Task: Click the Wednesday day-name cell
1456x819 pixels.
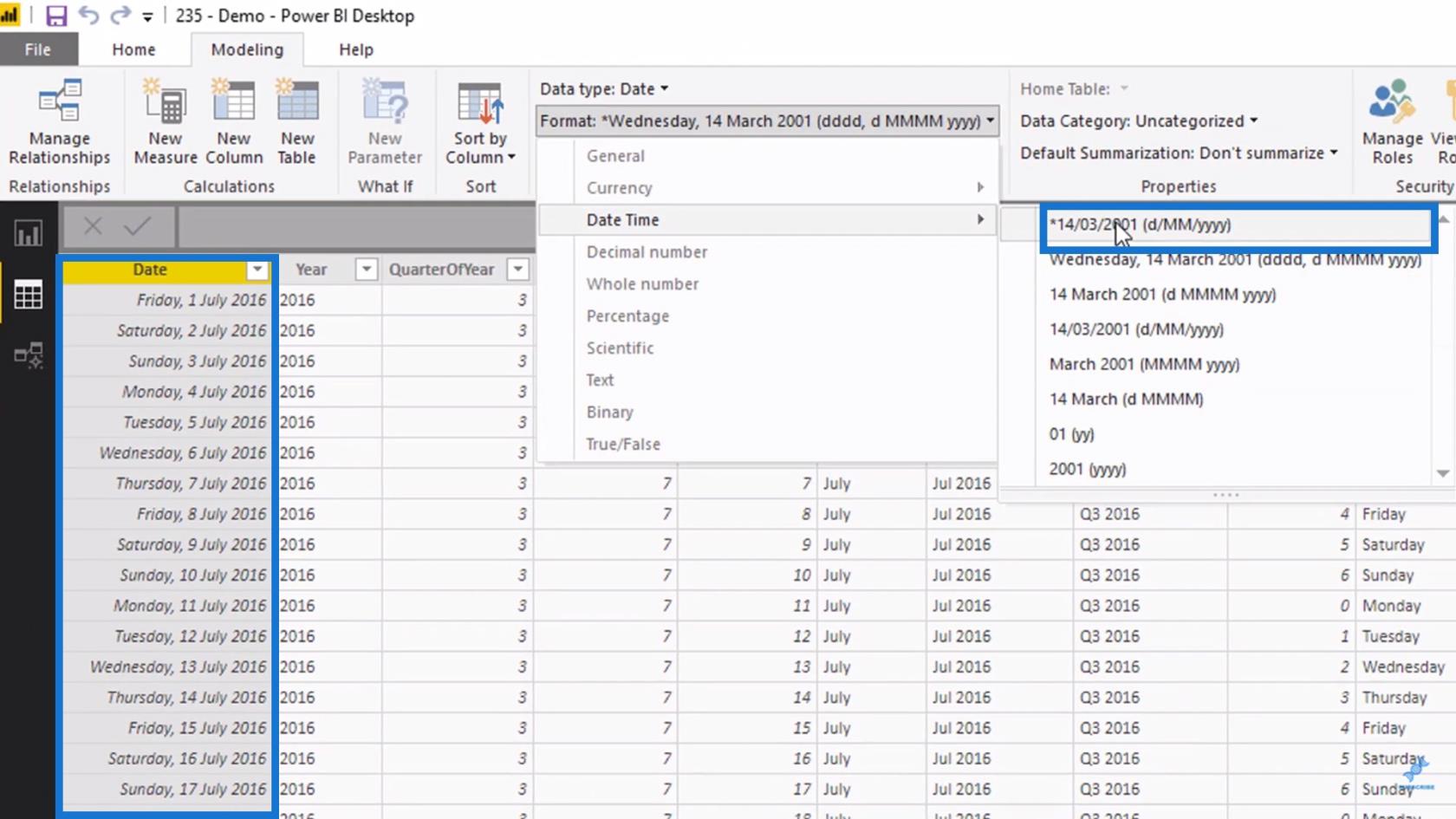Action: (1402, 666)
